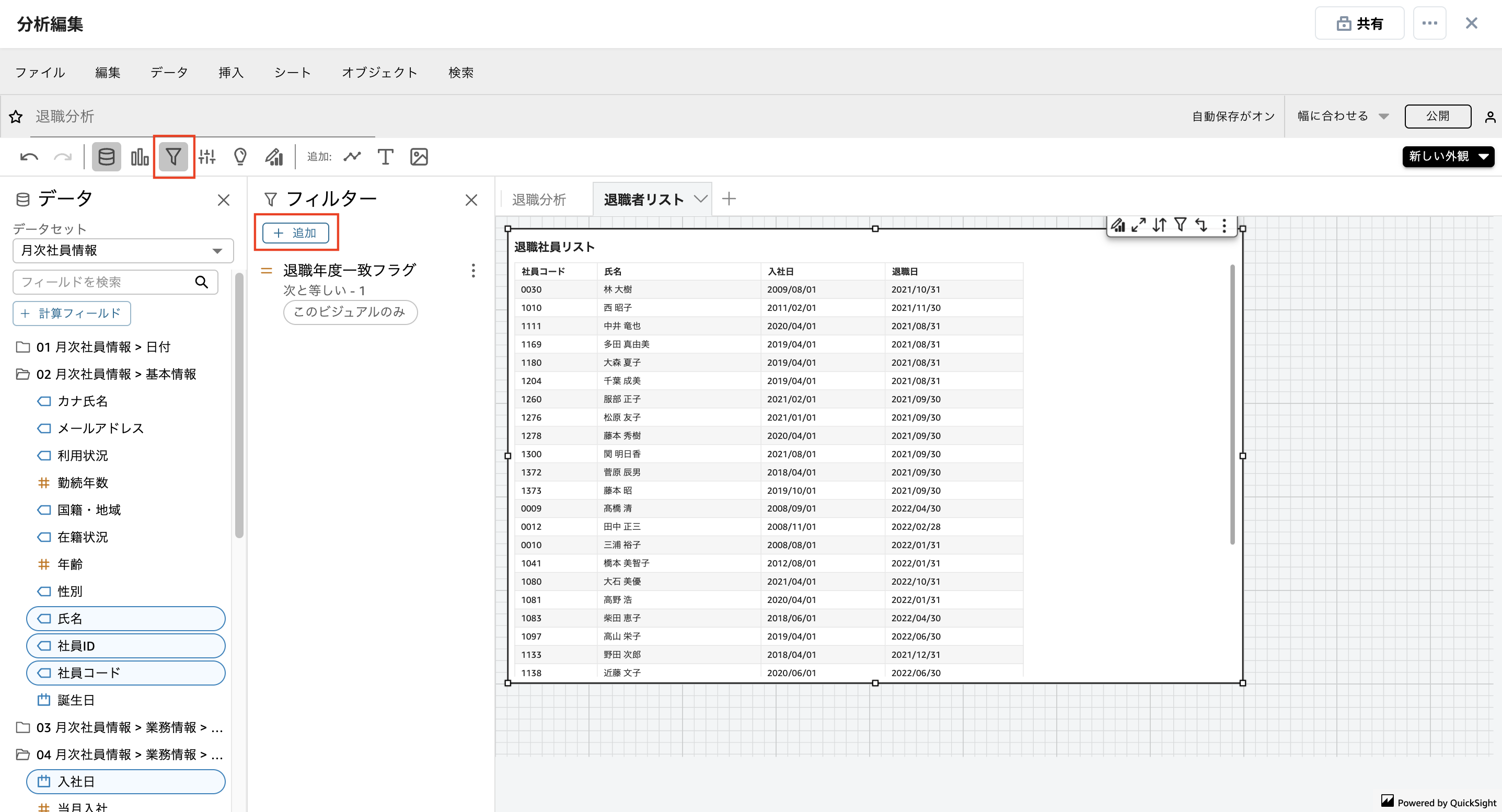Insert a line chart via the 追加 icon
1502x812 pixels.
point(352,156)
